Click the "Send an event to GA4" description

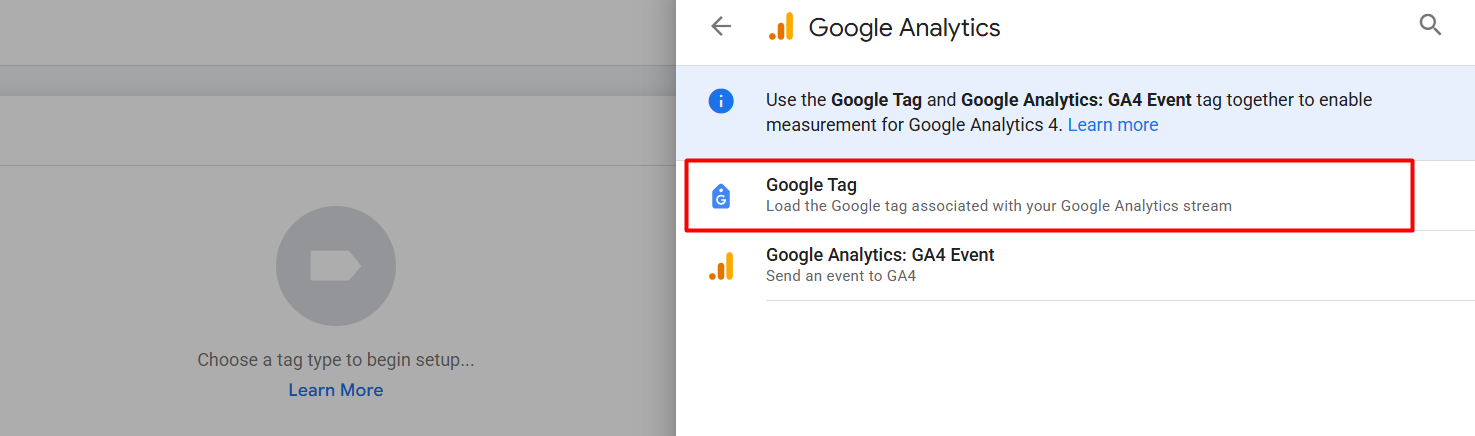[x=840, y=276]
